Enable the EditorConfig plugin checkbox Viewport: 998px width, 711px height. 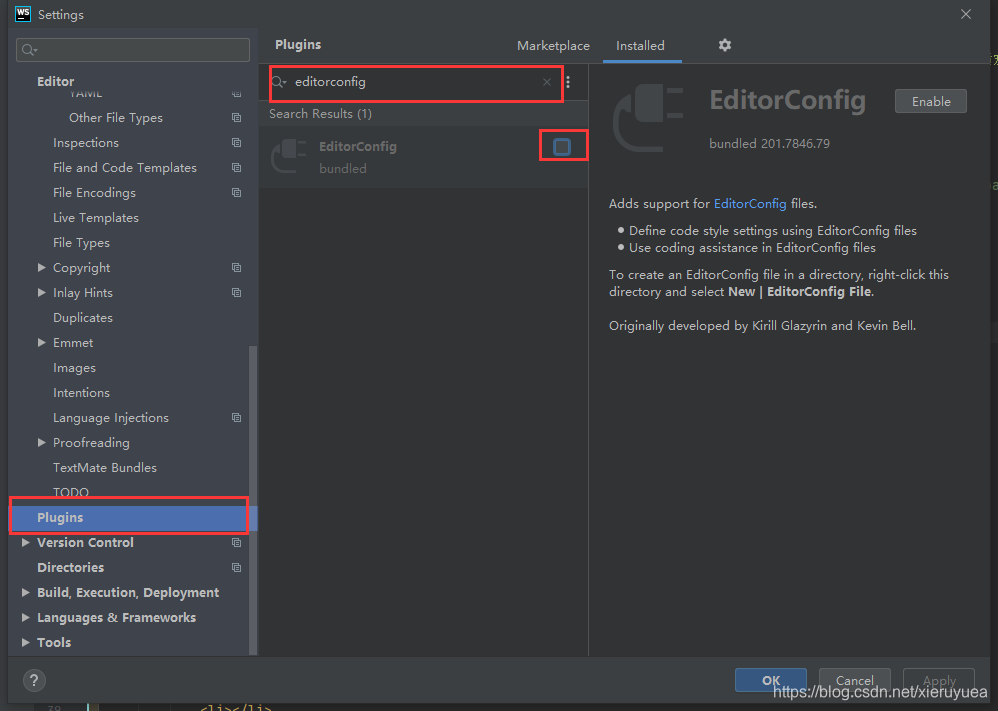(561, 147)
